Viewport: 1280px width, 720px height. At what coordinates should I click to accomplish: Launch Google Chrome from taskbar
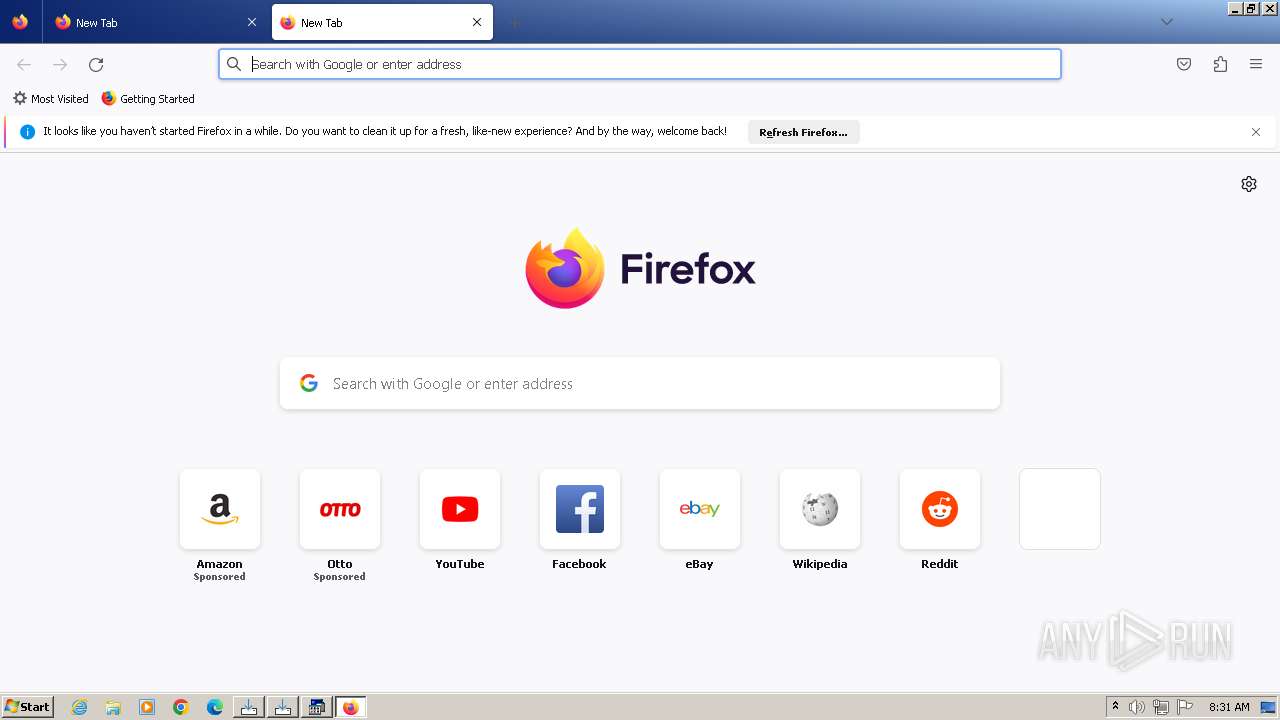[x=181, y=707]
